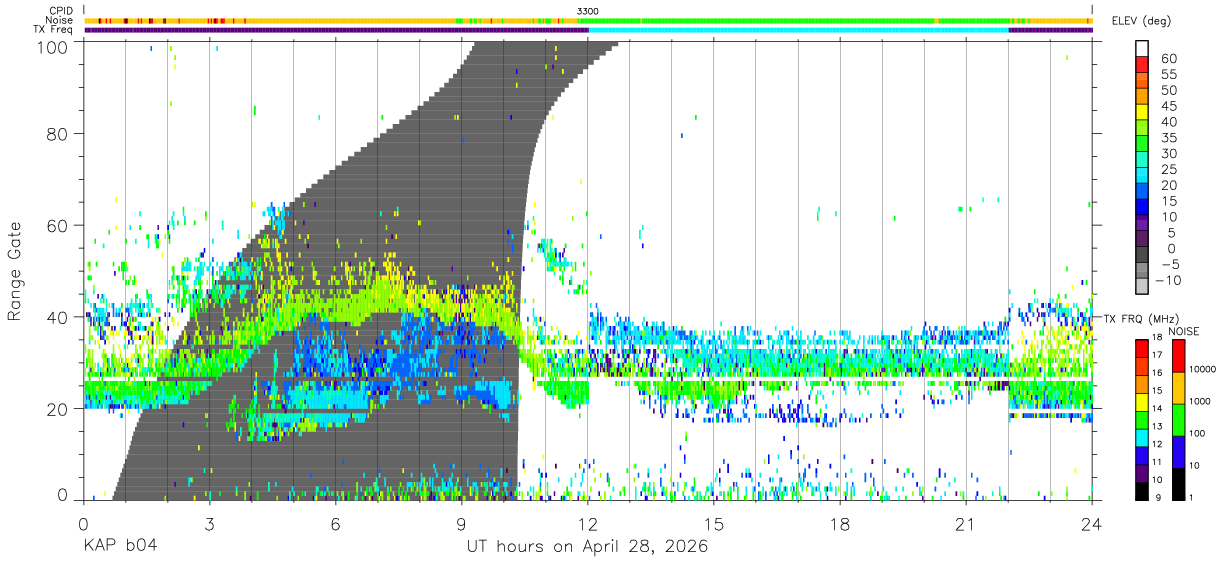Click the NOISE legend title
1228x567 pixels.
1186,331
